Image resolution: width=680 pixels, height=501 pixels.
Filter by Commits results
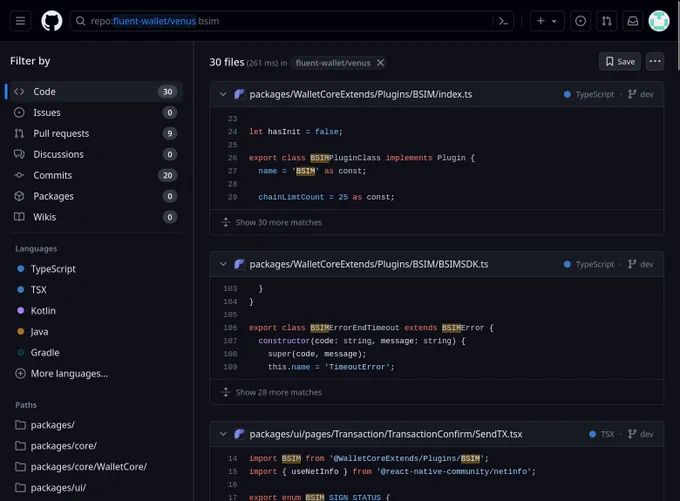point(96,175)
